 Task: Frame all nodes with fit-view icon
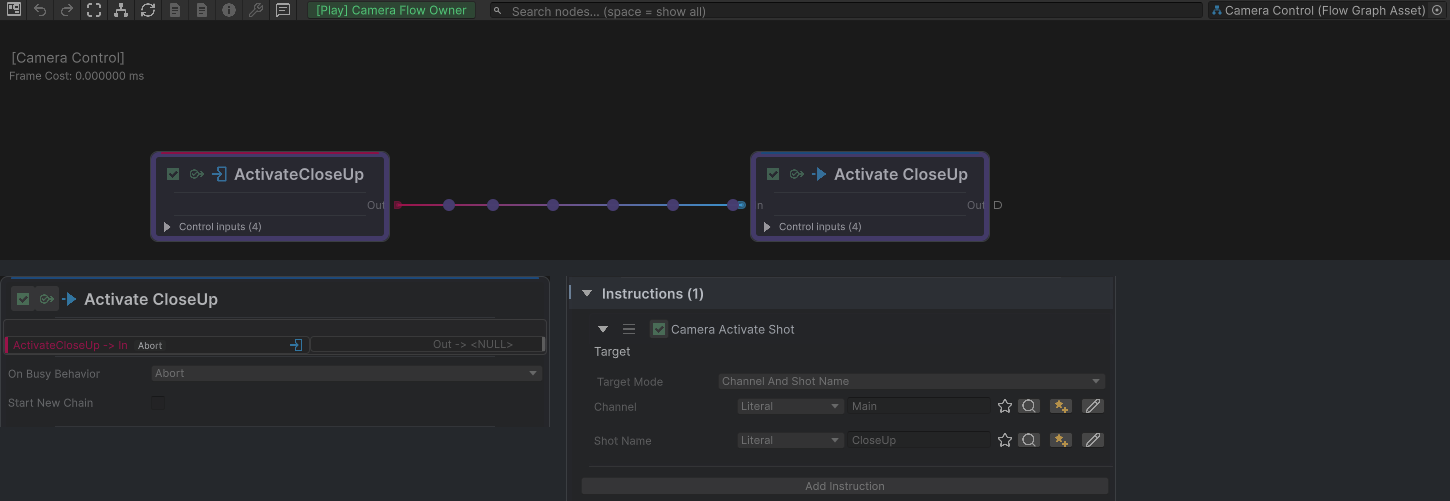(x=94, y=10)
